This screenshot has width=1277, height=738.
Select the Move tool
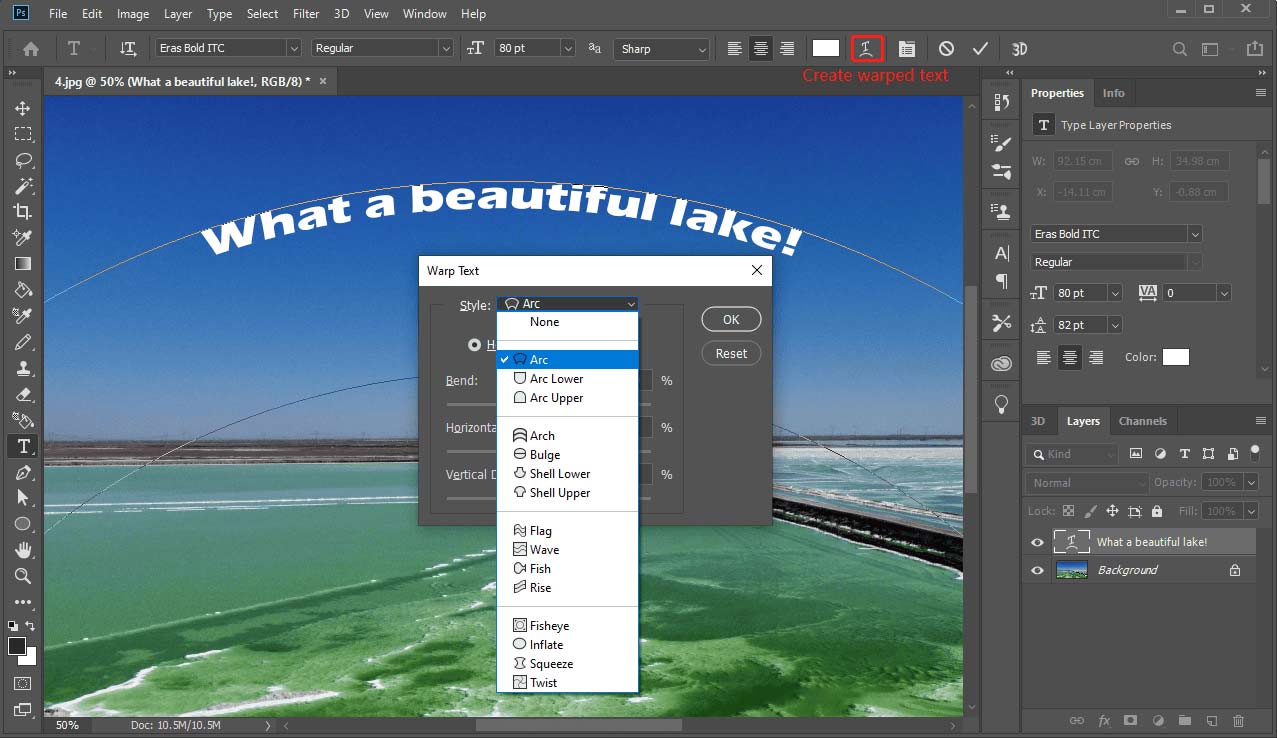click(x=22, y=108)
